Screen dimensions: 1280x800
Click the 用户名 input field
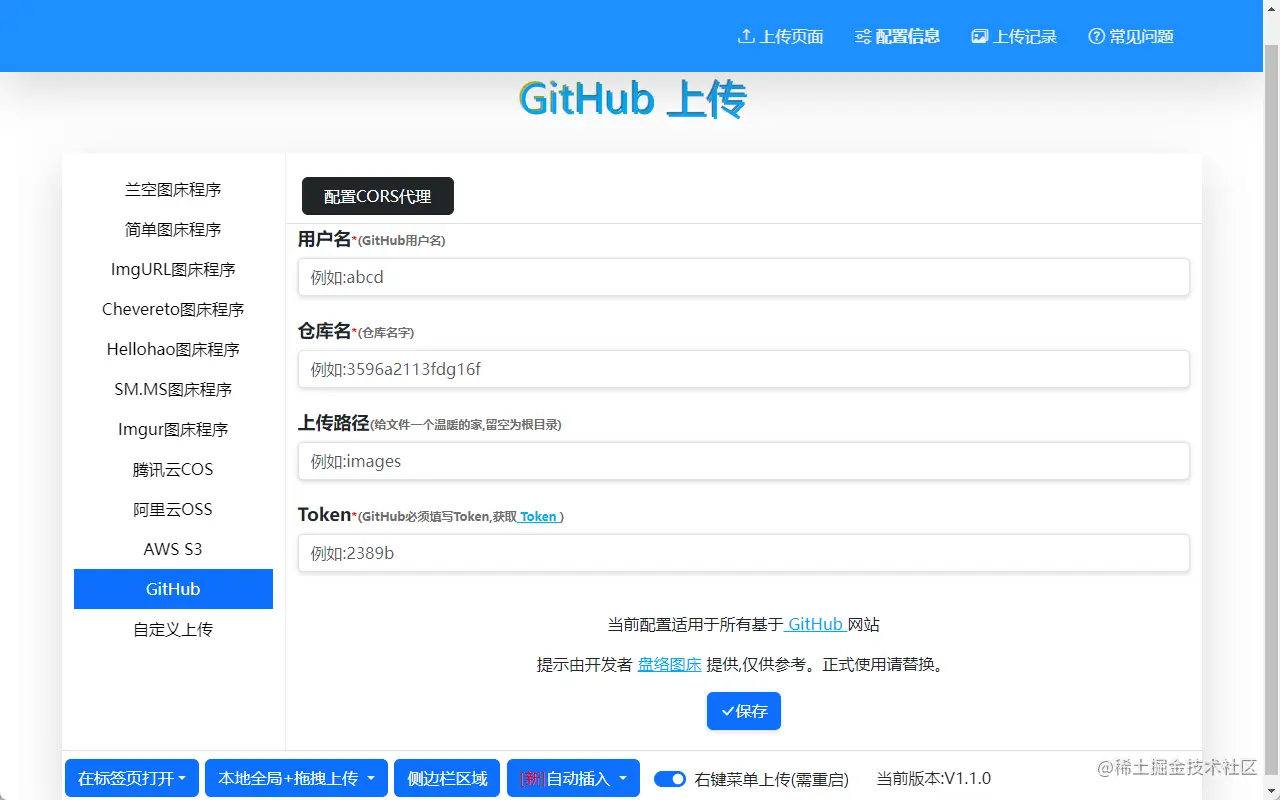743,277
